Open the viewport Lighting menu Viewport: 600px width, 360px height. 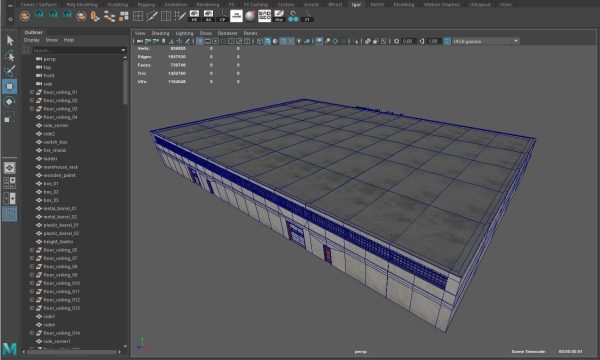[184, 33]
